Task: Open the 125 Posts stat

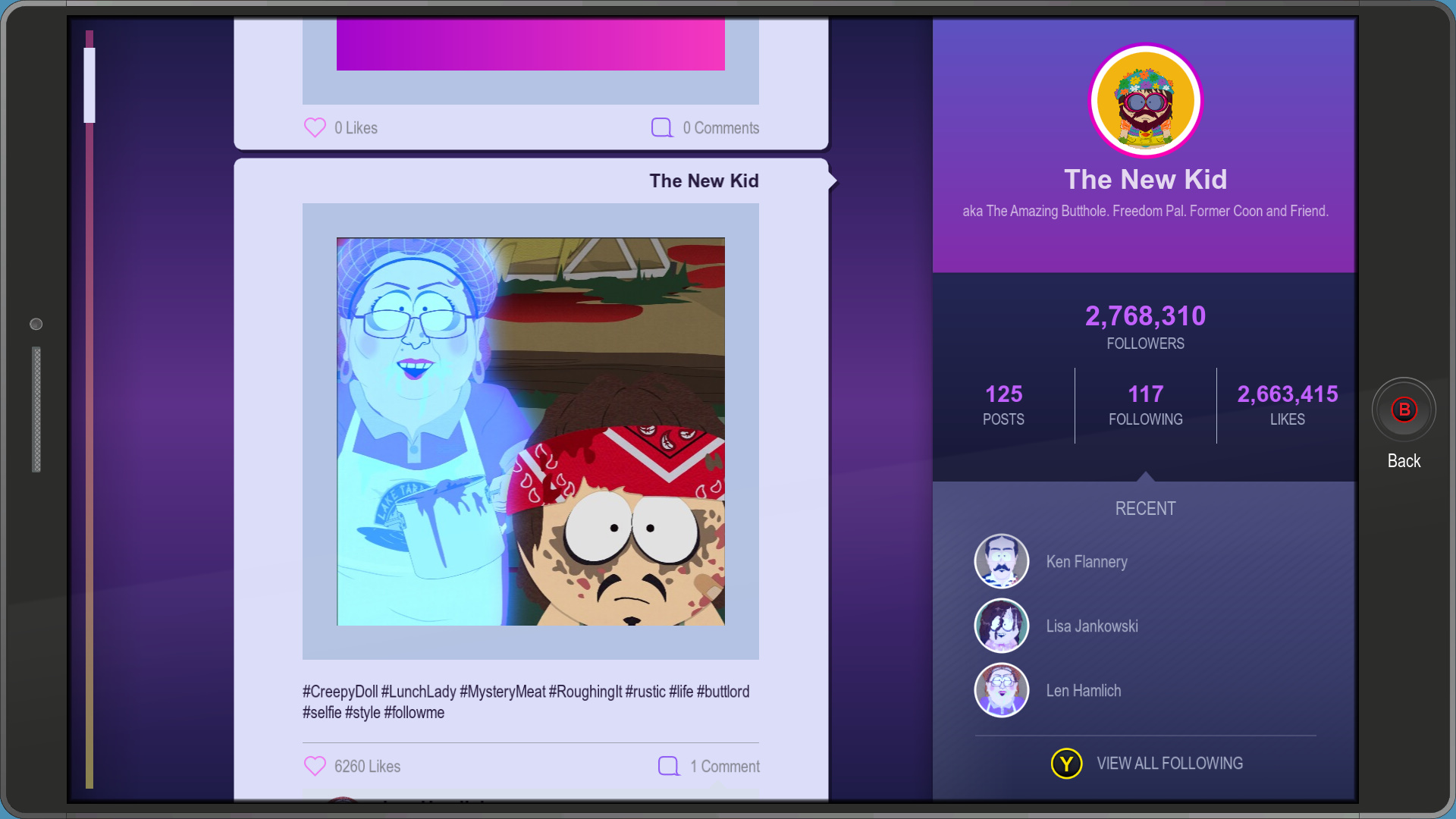Action: pos(1003,405)
